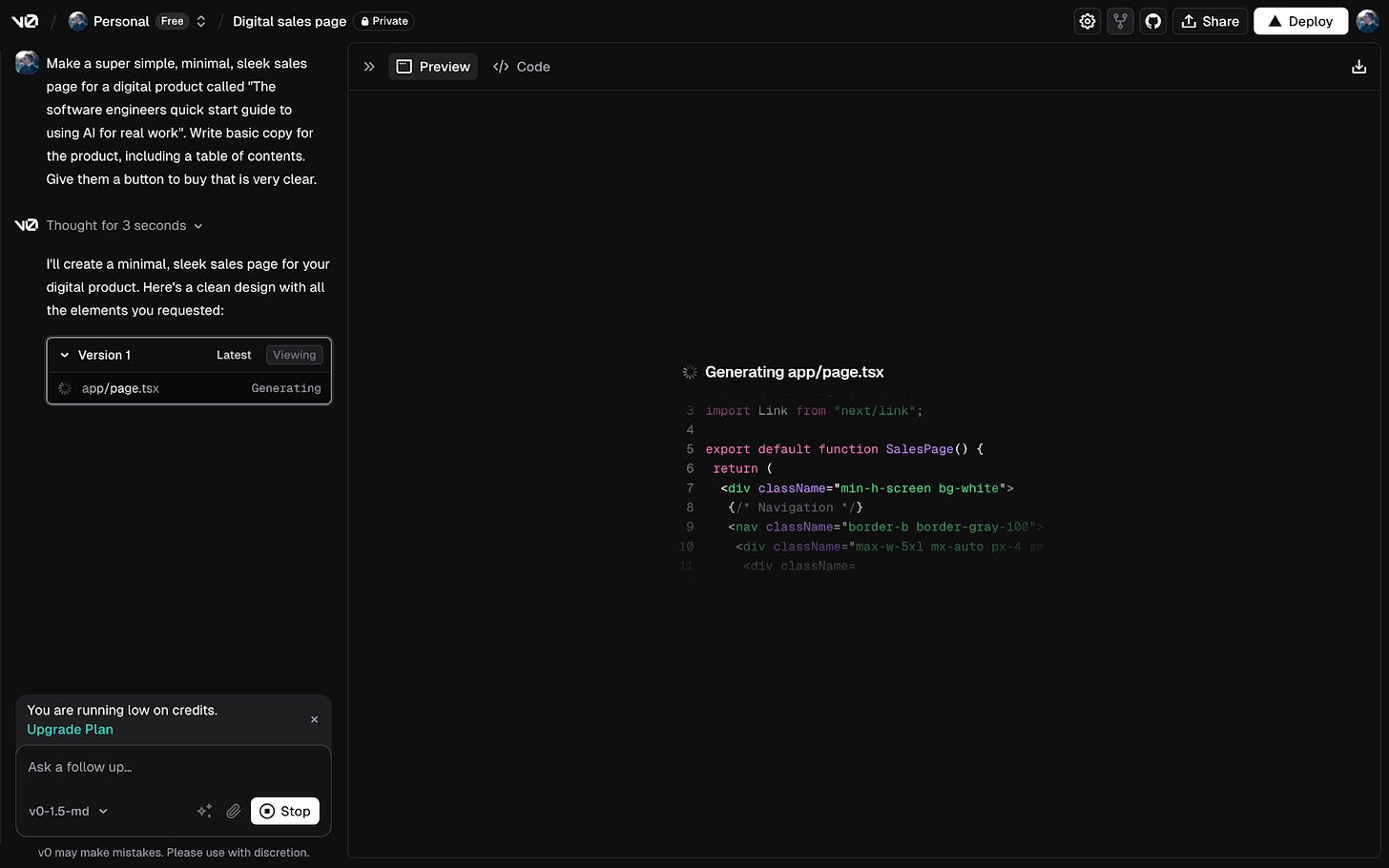Click the Free plan badge
Image resolution: width=1389 pixels, height=868 pixels.
click(173, 21)
